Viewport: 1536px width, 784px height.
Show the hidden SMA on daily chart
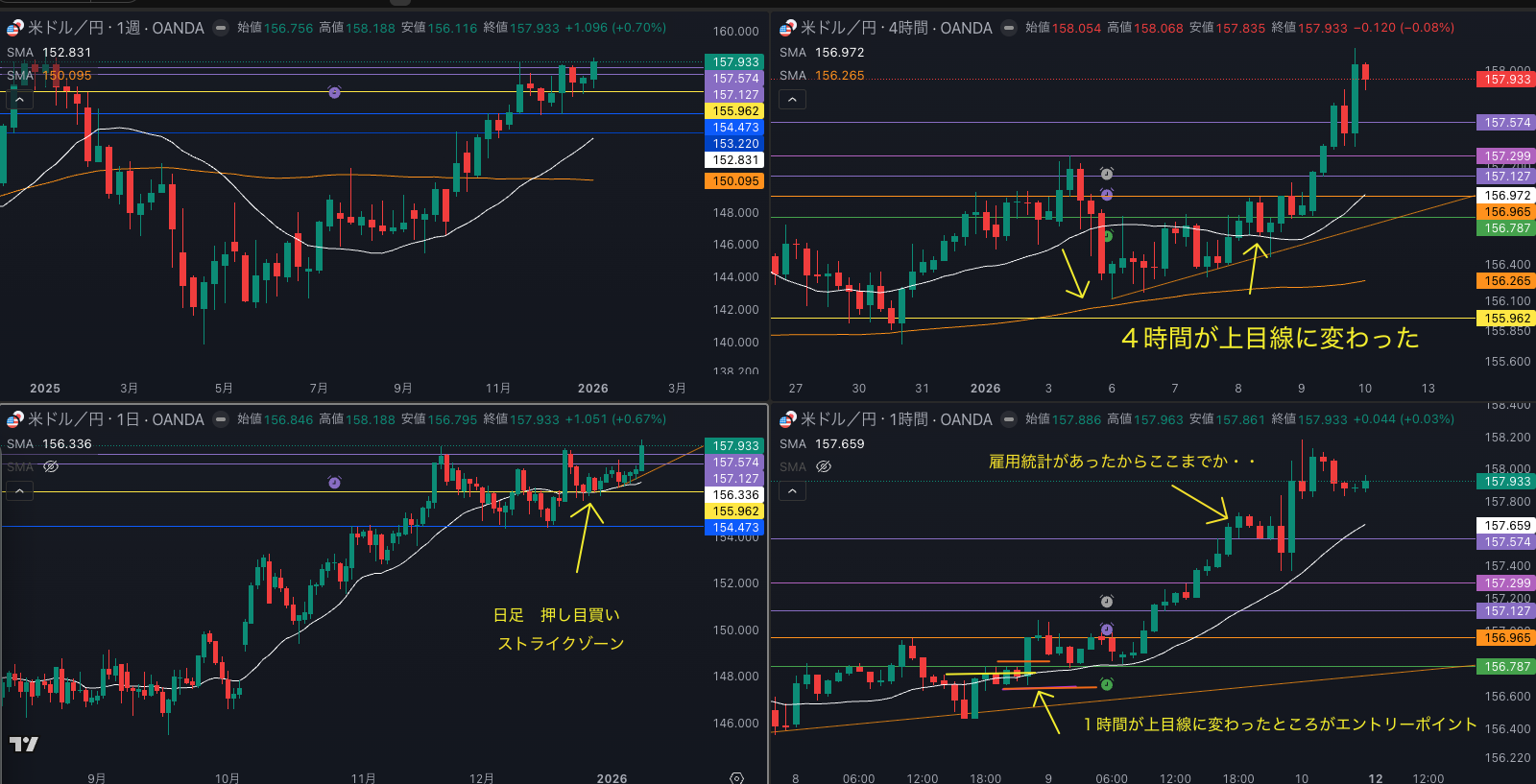click(x=51, y=466)
